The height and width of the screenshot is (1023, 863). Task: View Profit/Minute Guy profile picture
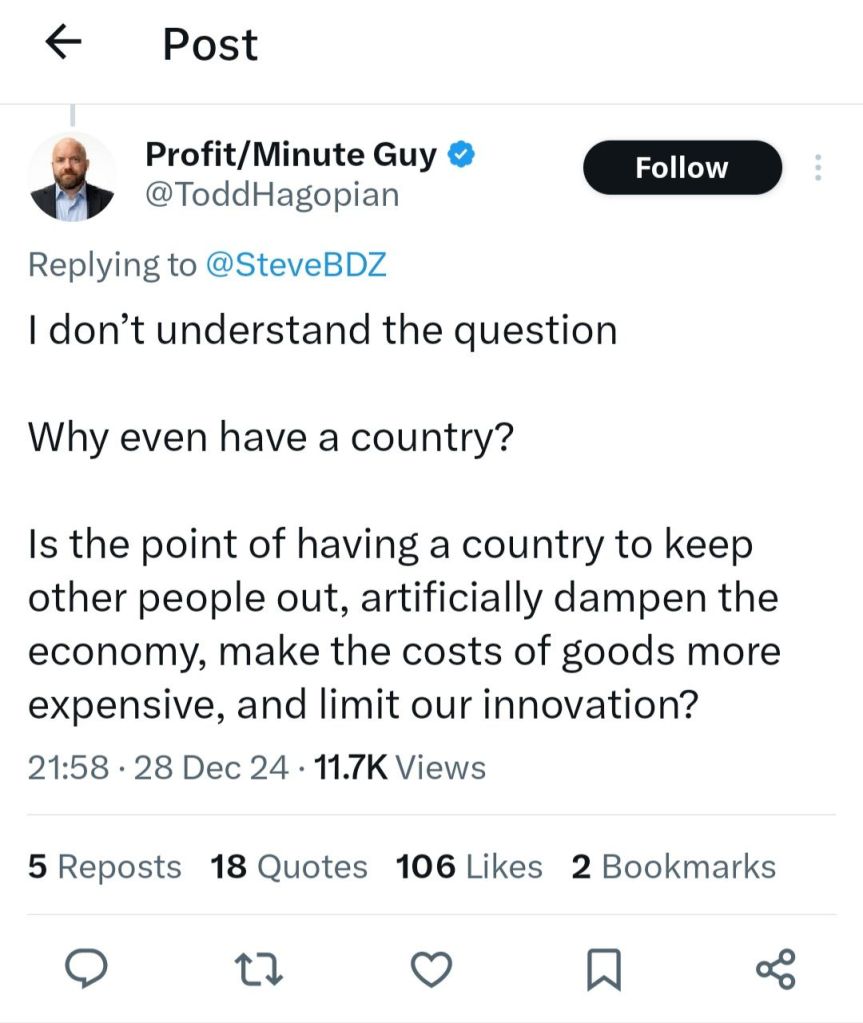pos(72,177)
